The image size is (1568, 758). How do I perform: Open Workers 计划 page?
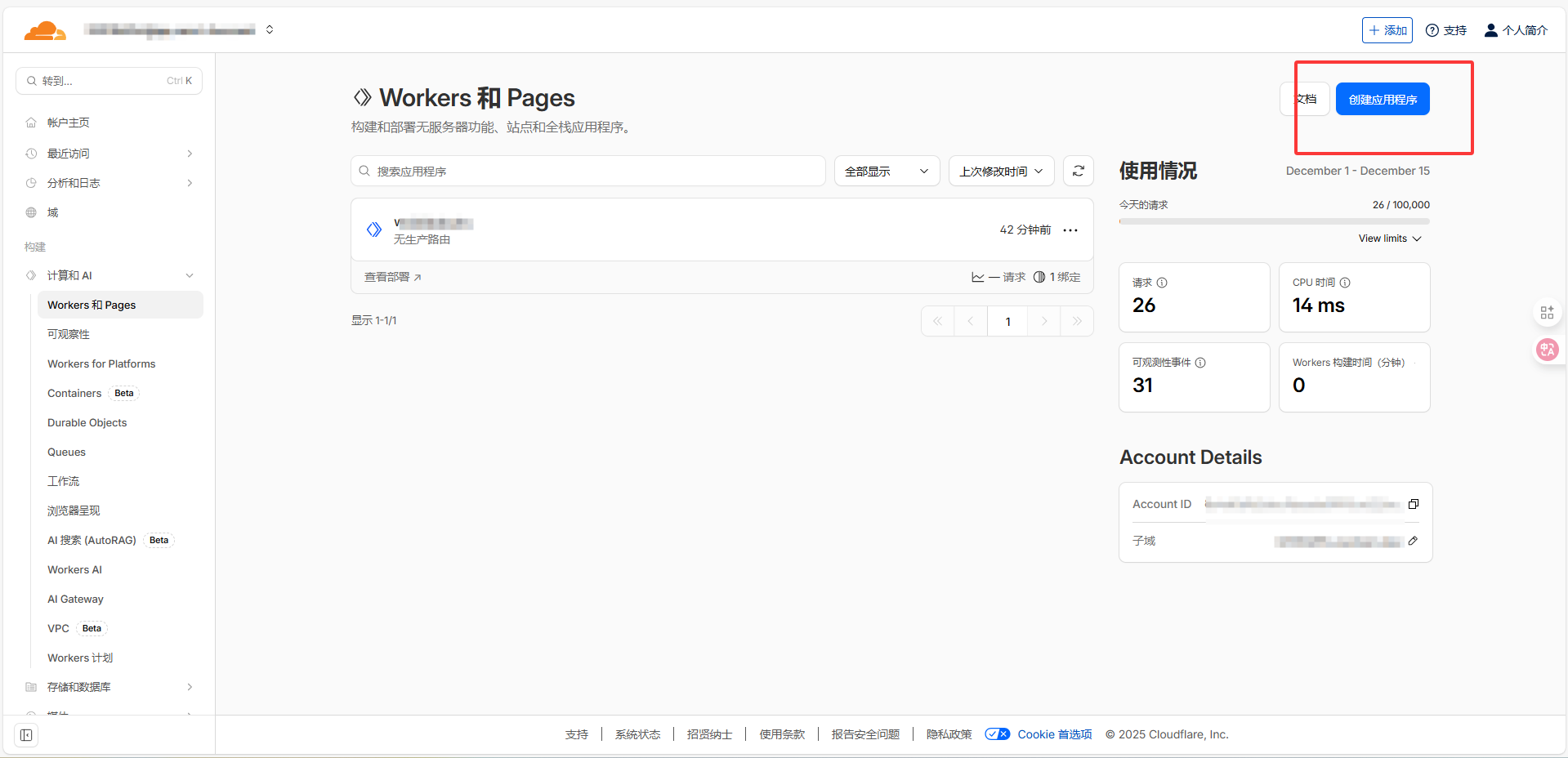click(80, 658)
